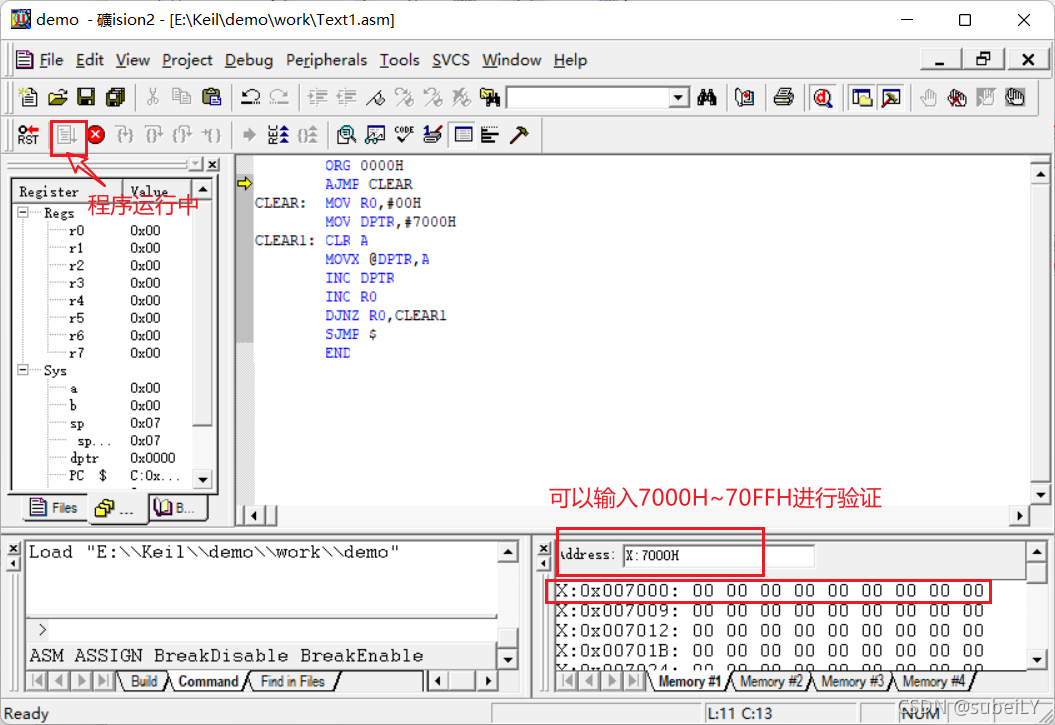Close the register panel with its X button
The height and width of the screenshot is (725, 1055).
(213, 164)
